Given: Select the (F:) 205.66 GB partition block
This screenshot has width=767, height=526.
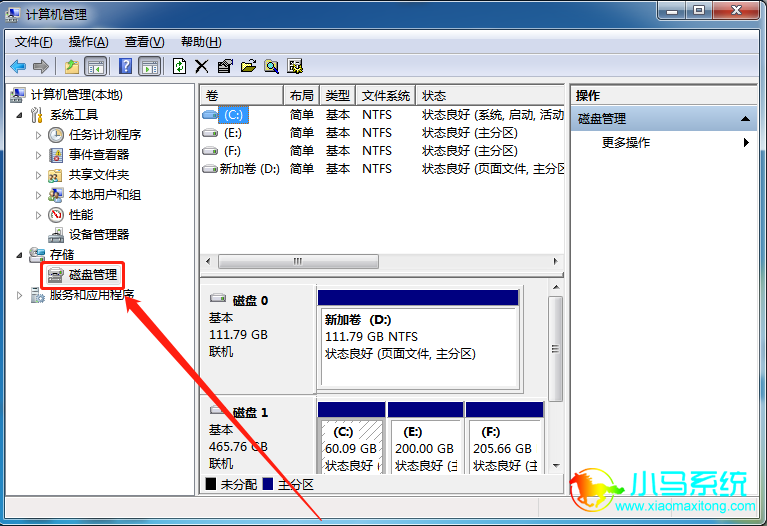Looking at the screenshot, I should click(x=505, y=438).
